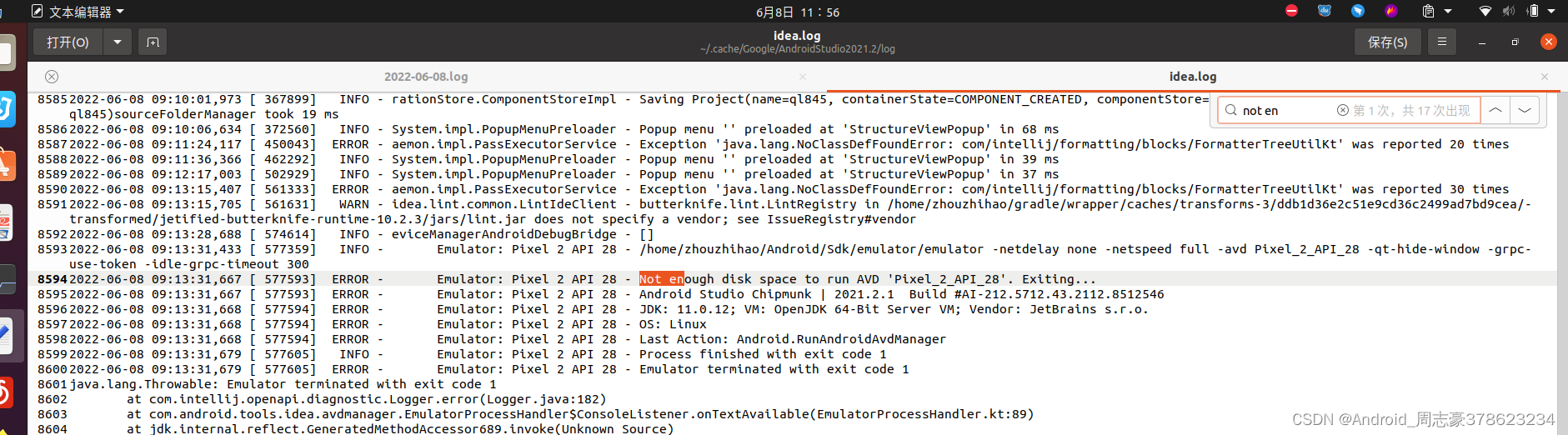Click the EmulatorProcessHandler.kt:89 stack line
This screenshot has height=435, width=1568.
[x=580, y=414]
